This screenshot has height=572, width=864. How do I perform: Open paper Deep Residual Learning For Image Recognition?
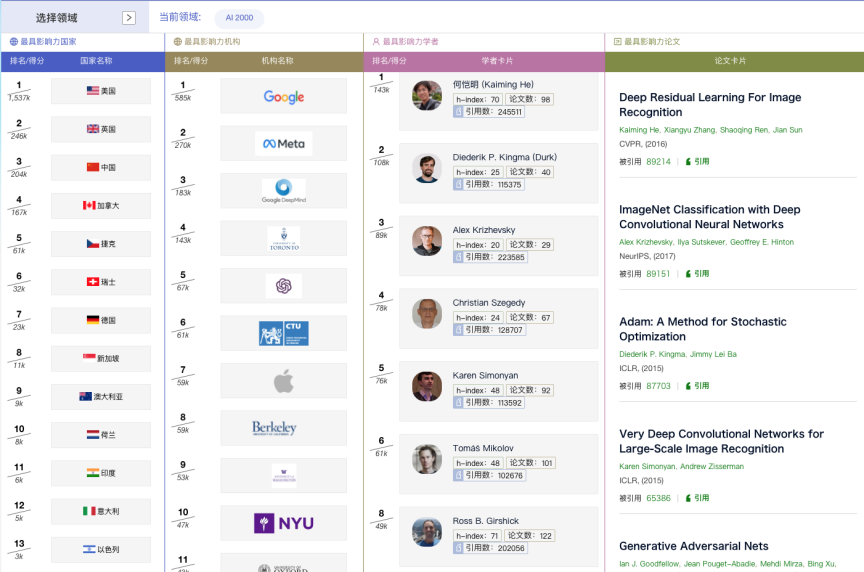pos(710,105)
